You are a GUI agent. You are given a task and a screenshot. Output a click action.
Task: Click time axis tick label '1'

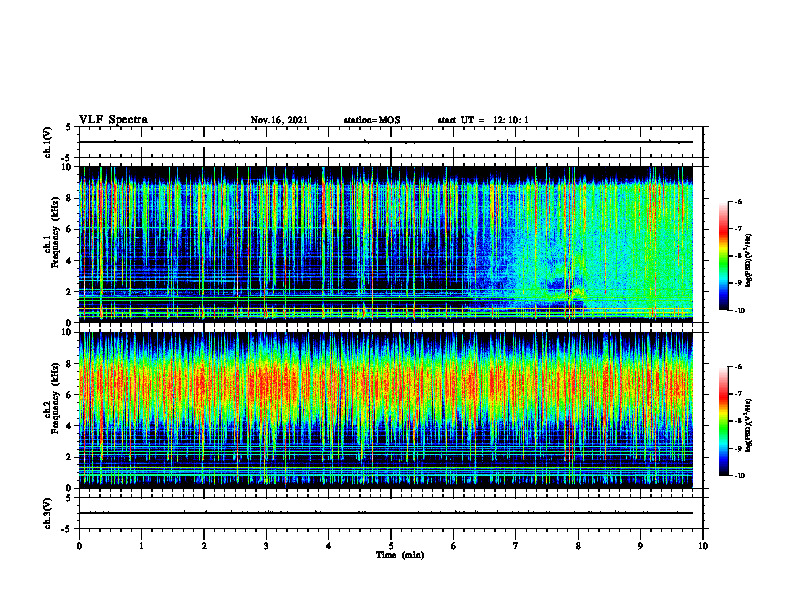pos(141,546)
